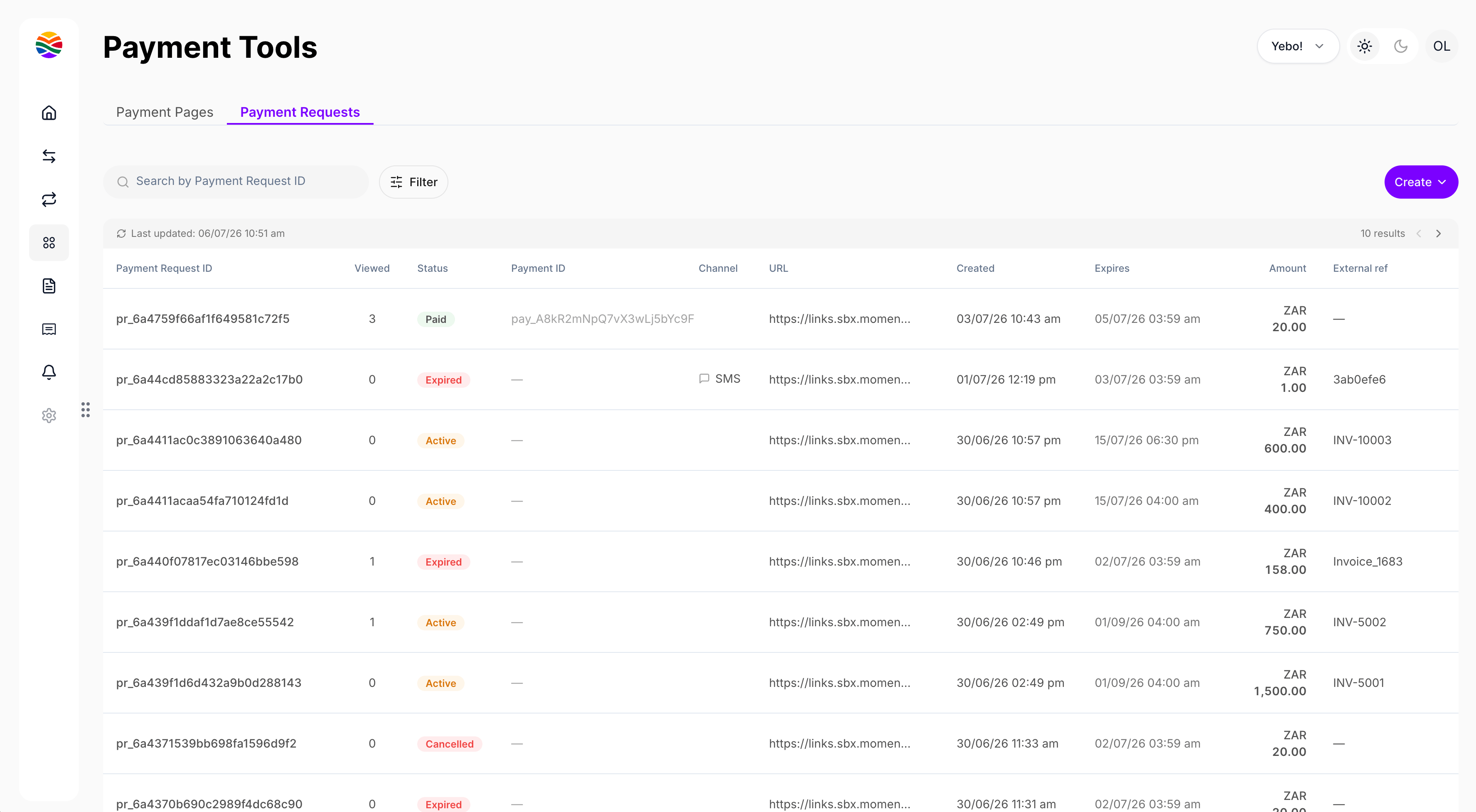
Task: Click the ZAR 600.00 amount
Action: (x=1285, y=440)
